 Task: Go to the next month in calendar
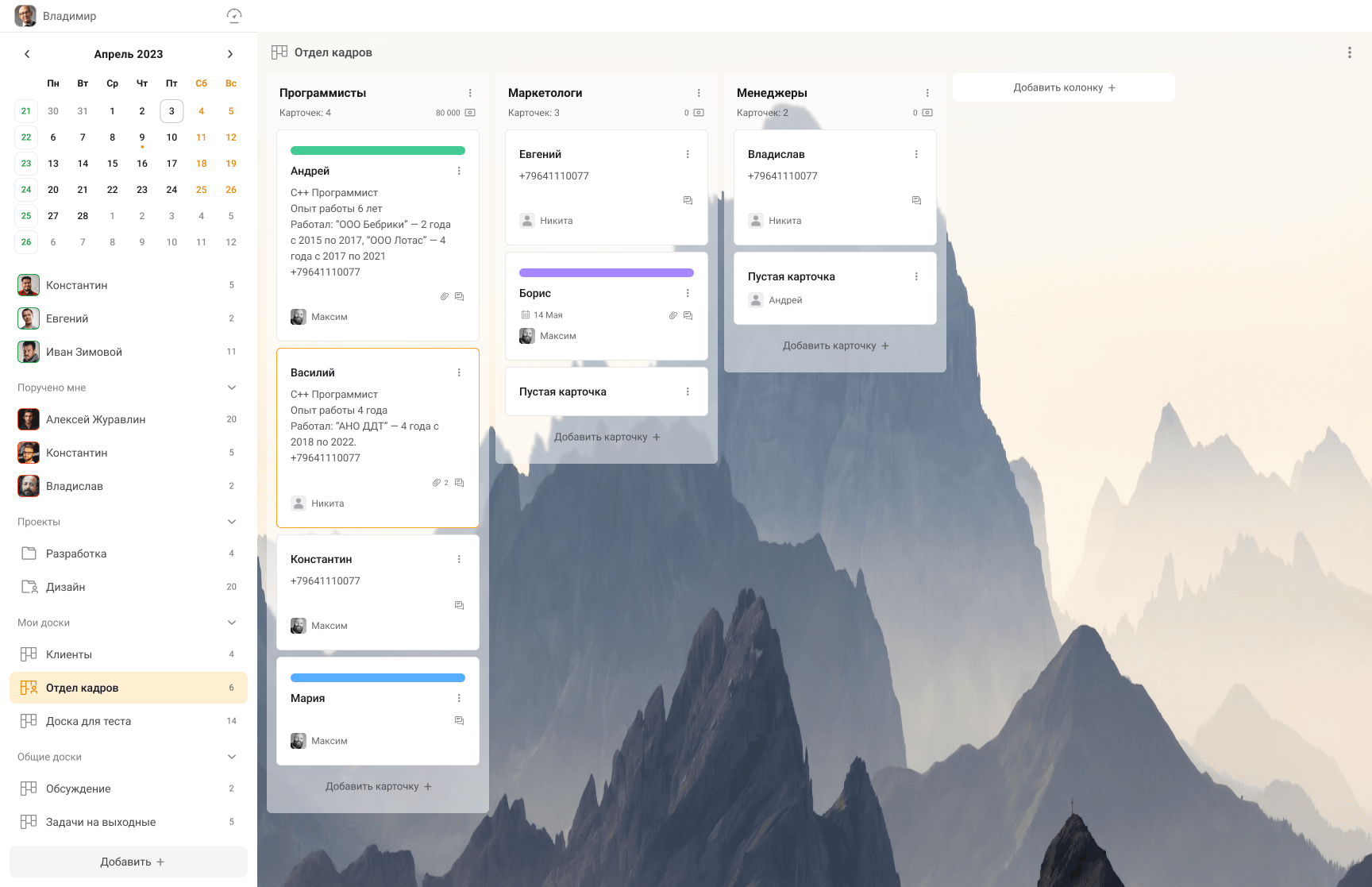pos(230,54)
